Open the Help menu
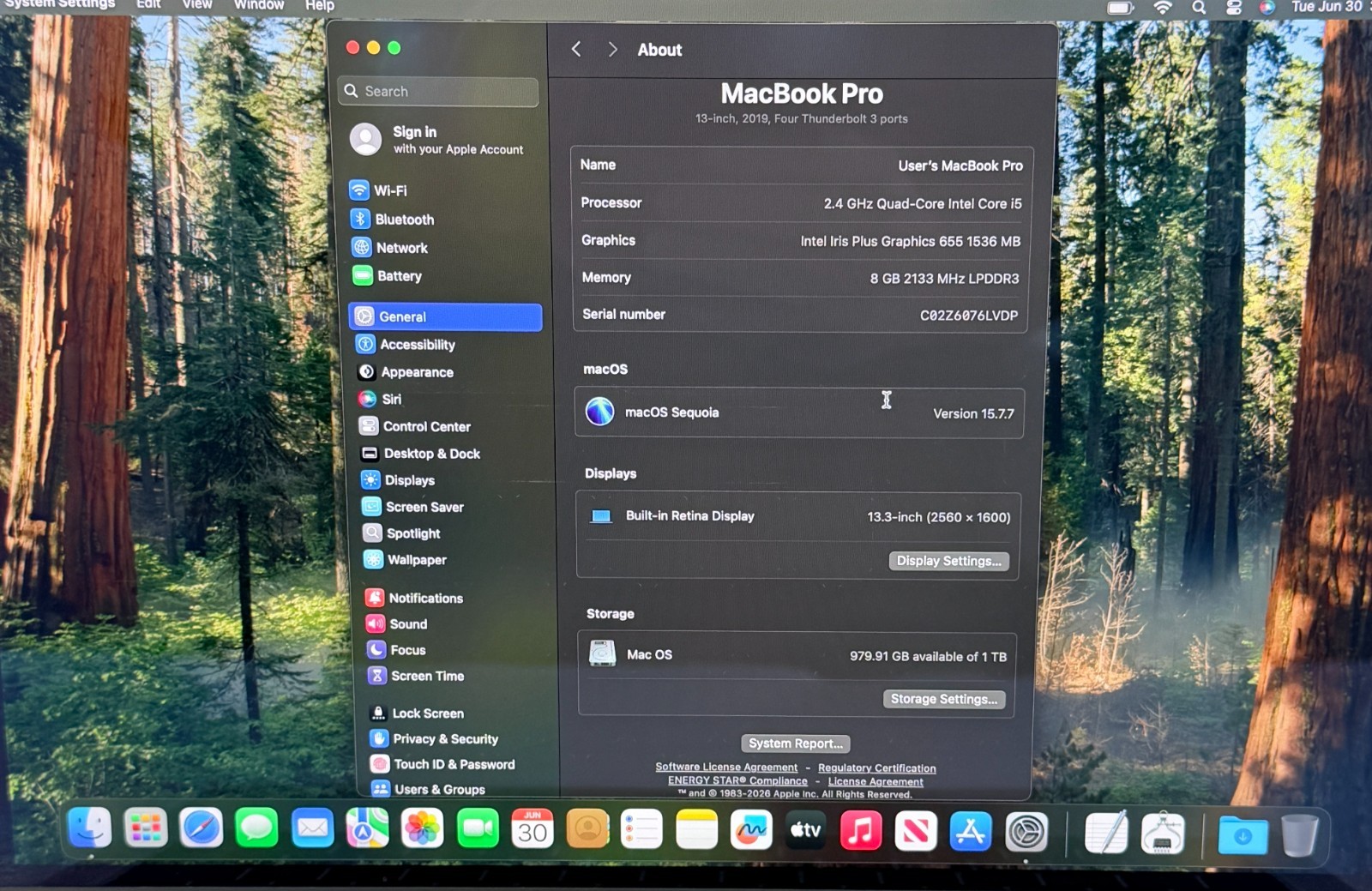 [x=320, y=5]
